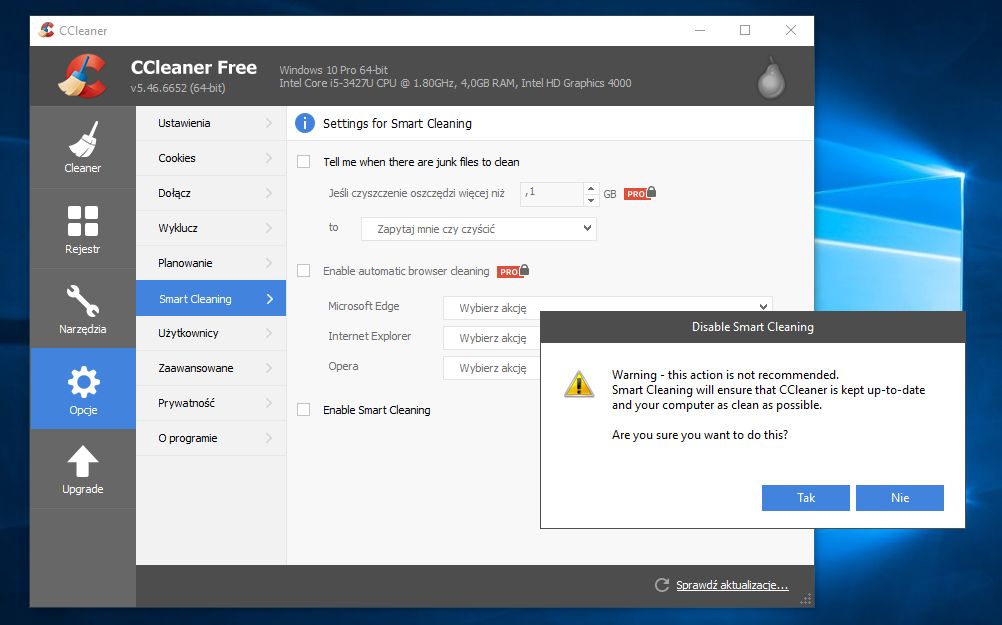Click the blue info icon beside Settings
1002x625 pixels.
coord(305,123)
